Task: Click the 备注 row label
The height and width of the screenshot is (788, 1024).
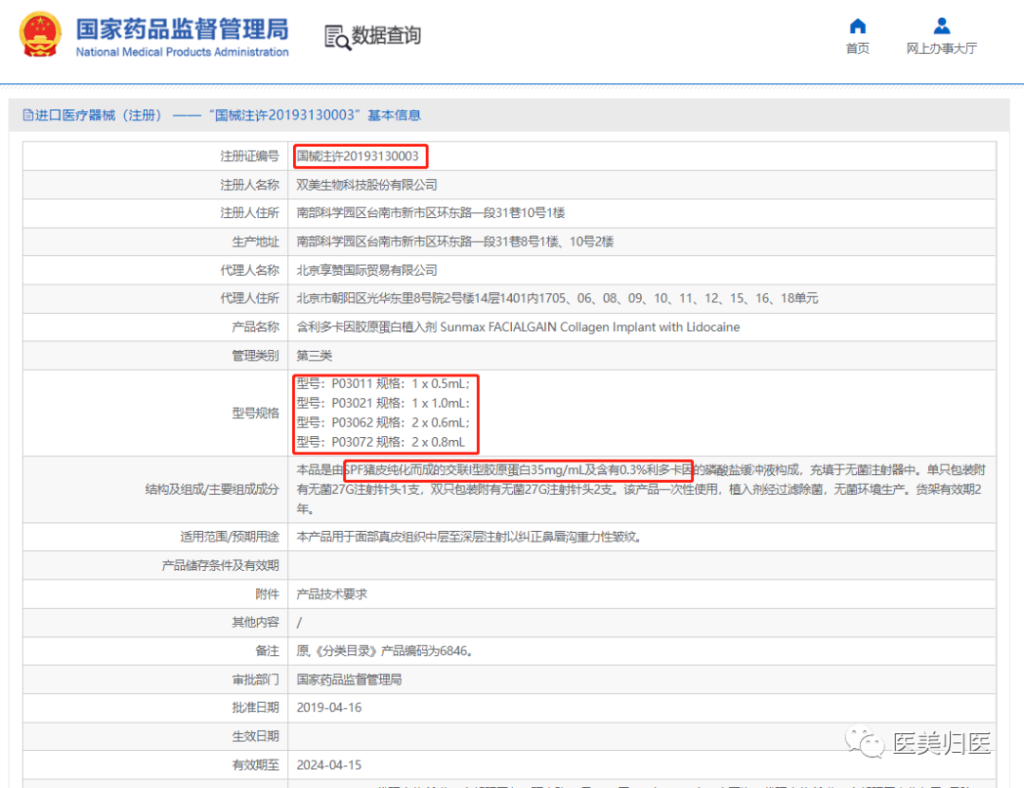Action: 267,651
